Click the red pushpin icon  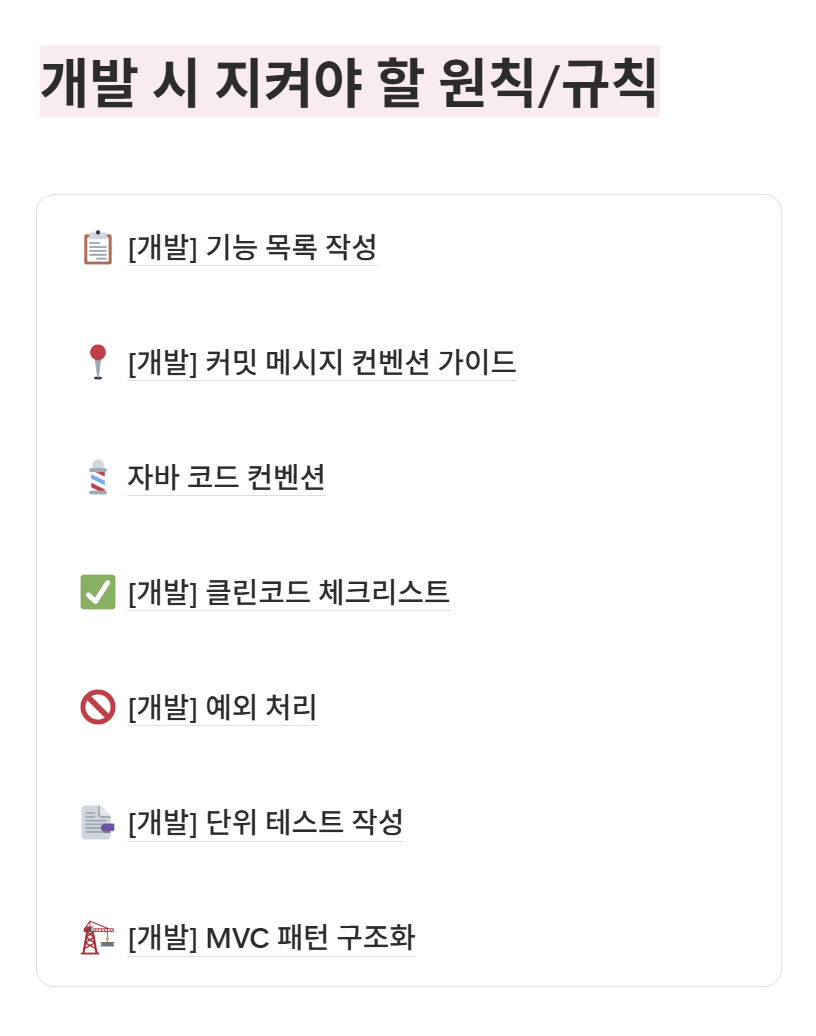98,362
